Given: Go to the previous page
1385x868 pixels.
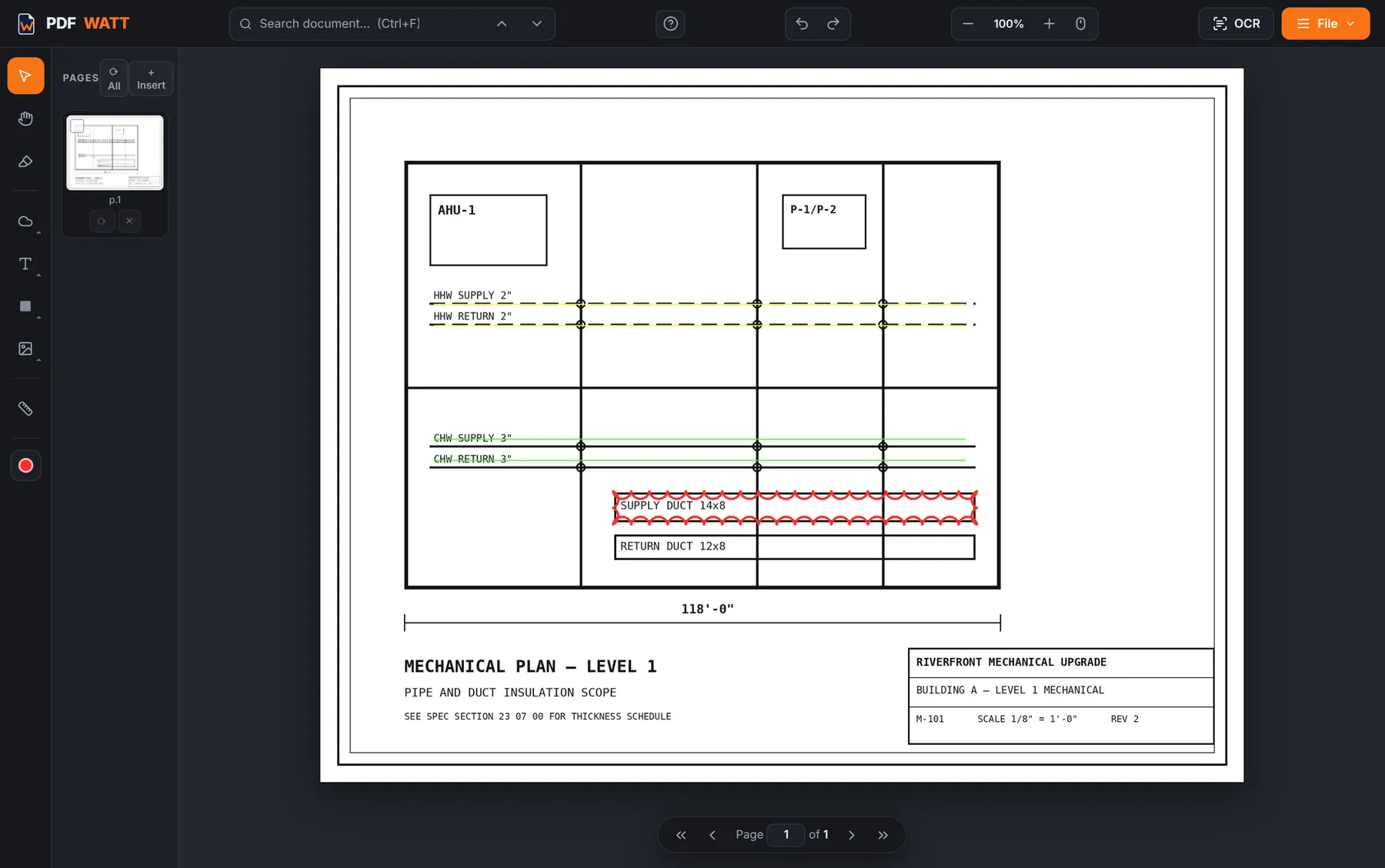Looking at the screenshot, I should (713, 835).
